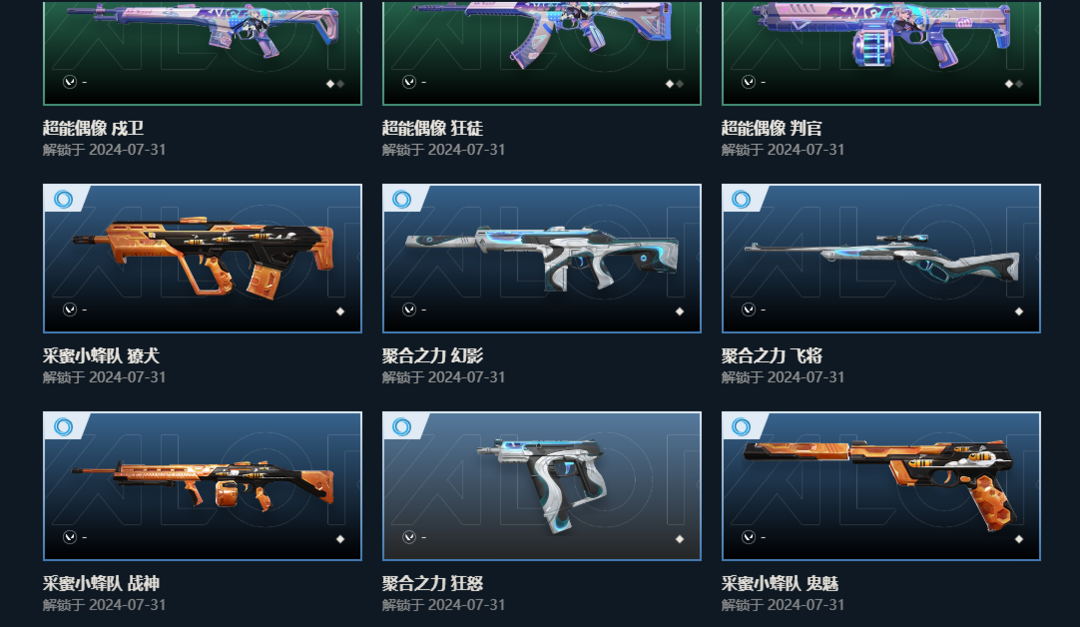Click the blue ring badge on 聚合之力 幻影 card

402,200
